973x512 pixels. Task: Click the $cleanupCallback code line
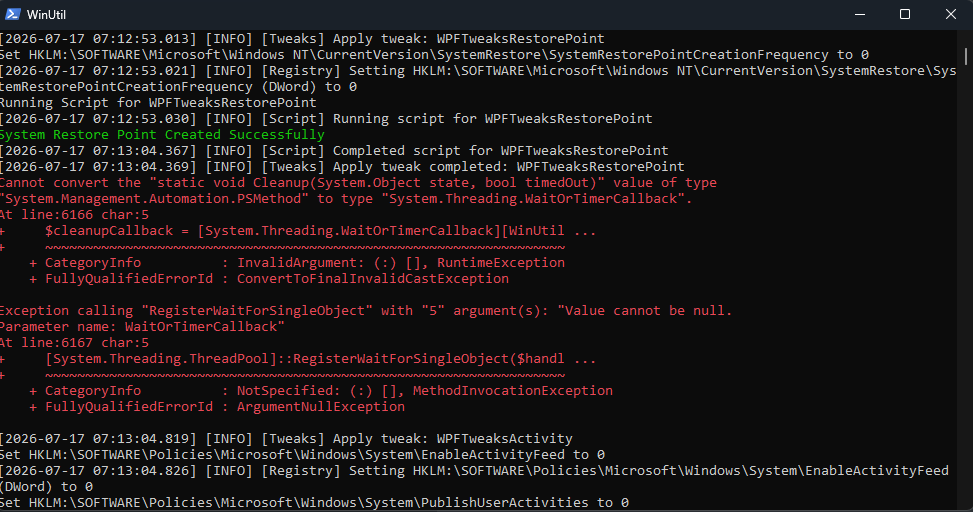320,231
